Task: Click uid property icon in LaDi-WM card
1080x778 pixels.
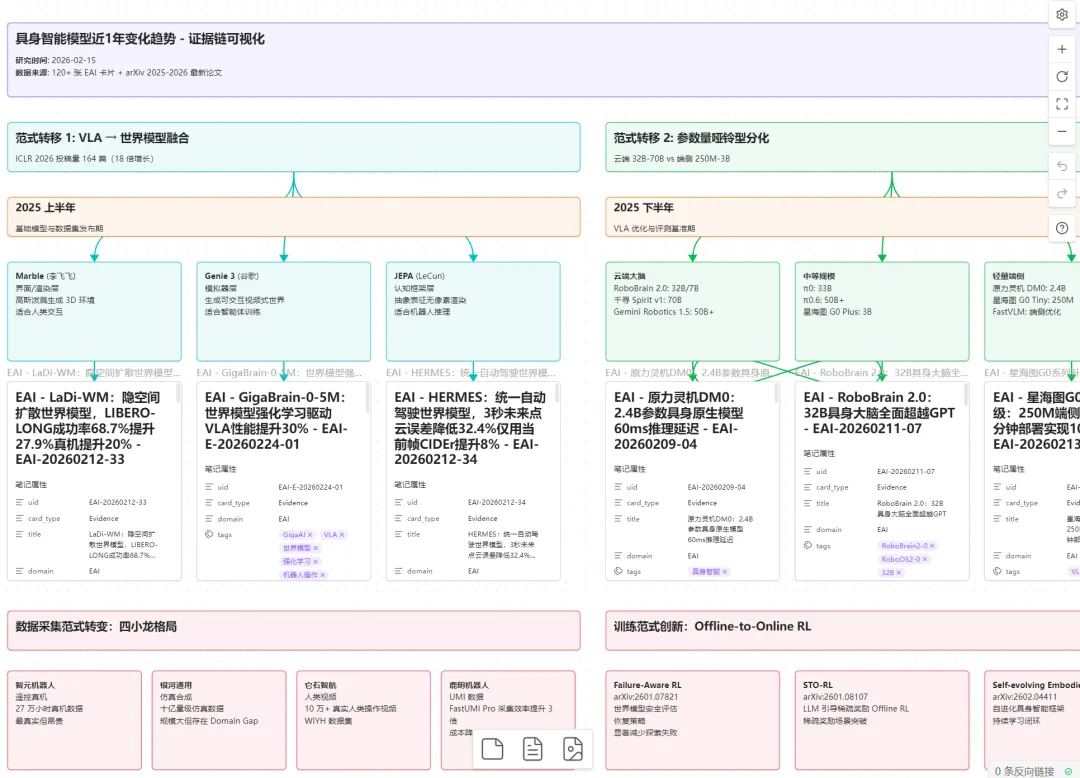Action: click(20, 503)
